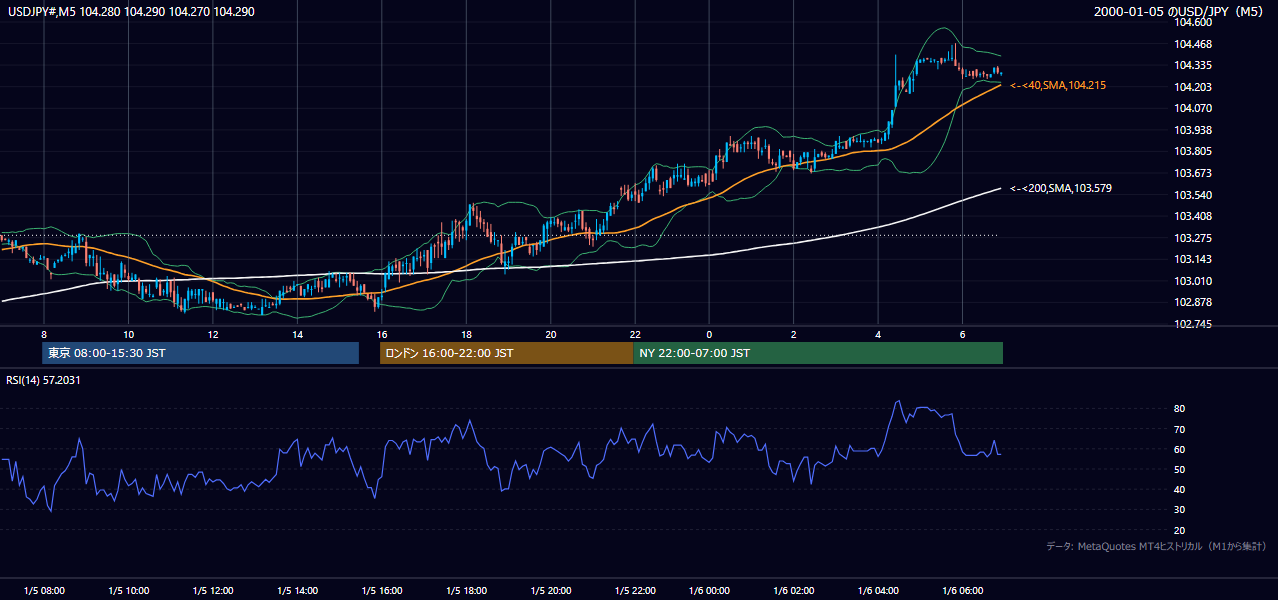
Task: Click hour label 18 under price chart
Action: pyautogui.click(x=467, y=334)
